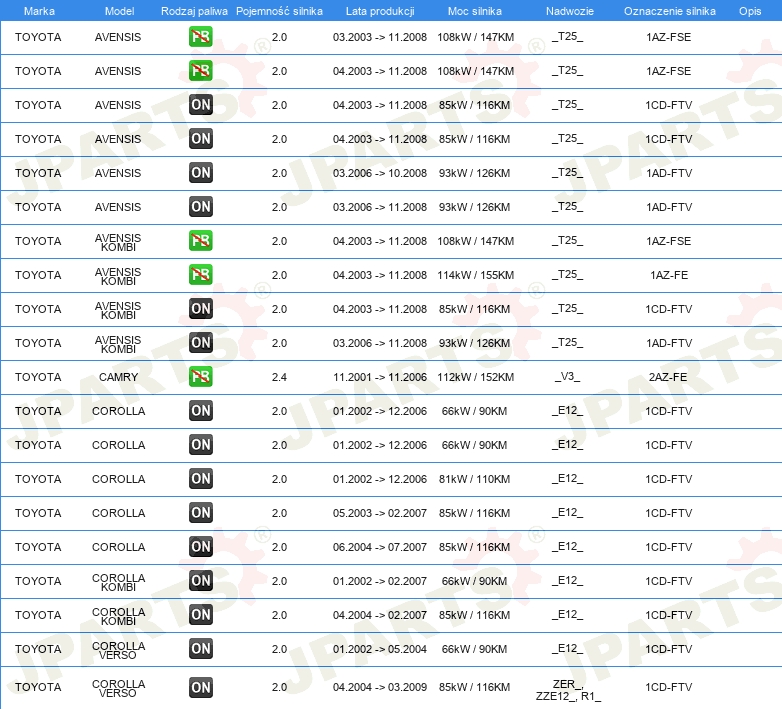Viewport: 782px width, 709px height.
Task: Click the Opis column header
Action: (x=750, y=11)
